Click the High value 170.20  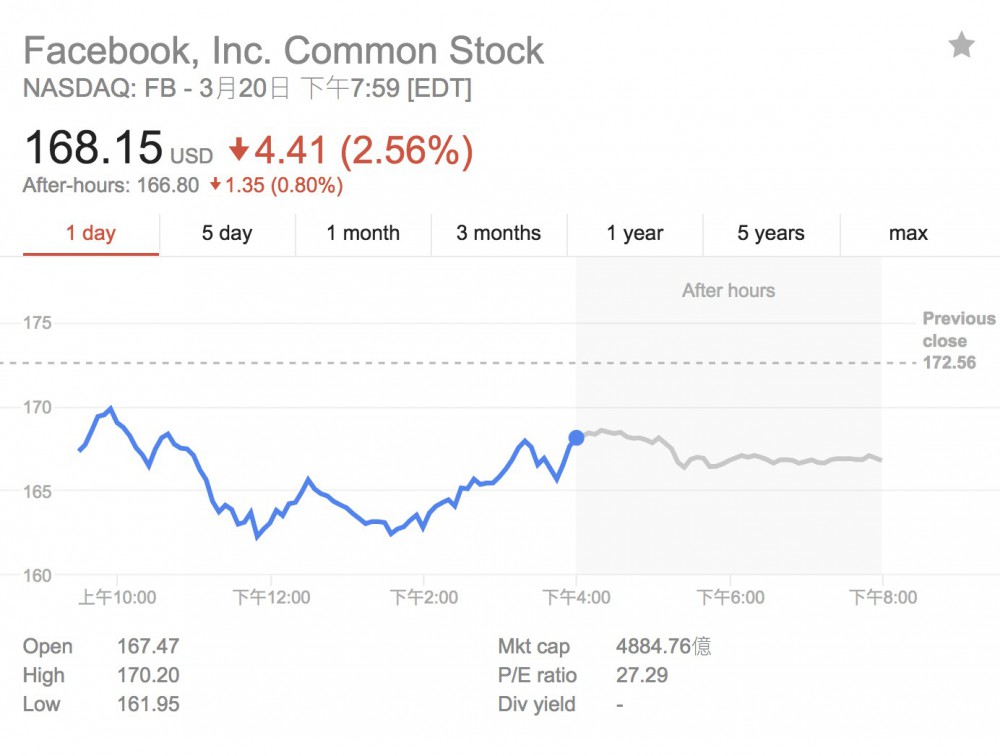[x=148, y=676]
